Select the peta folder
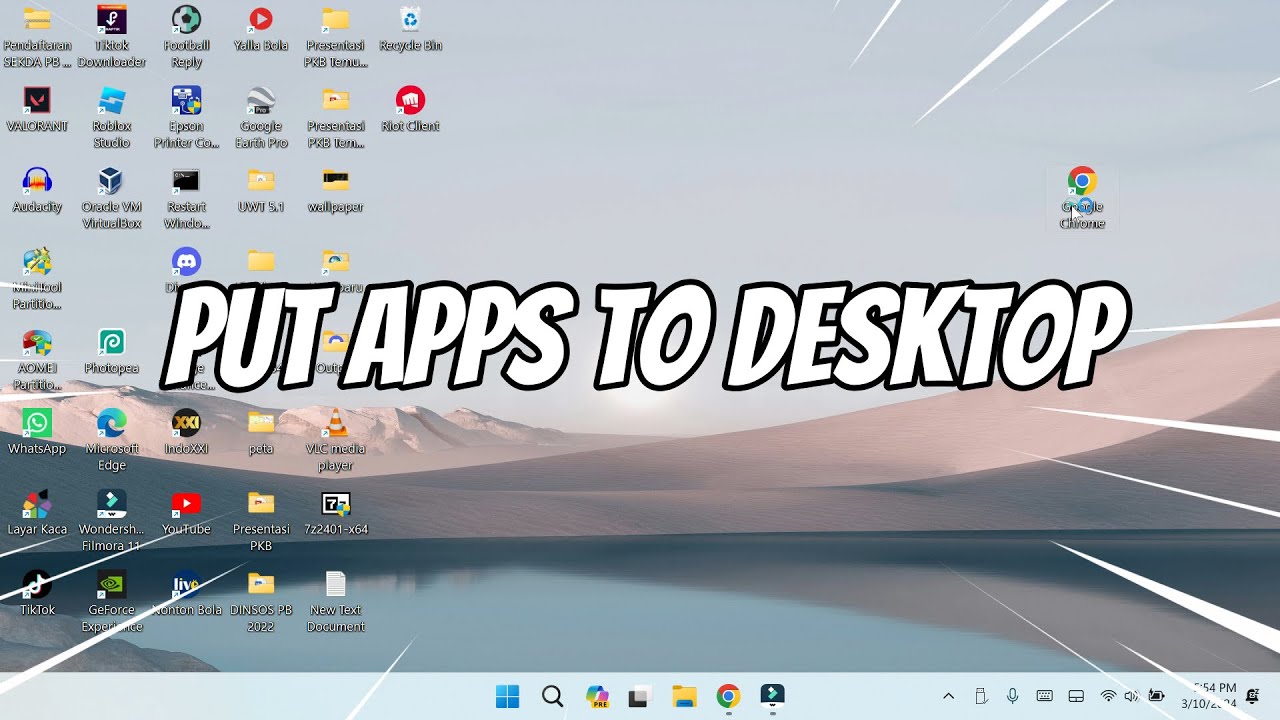 [260, 432]
